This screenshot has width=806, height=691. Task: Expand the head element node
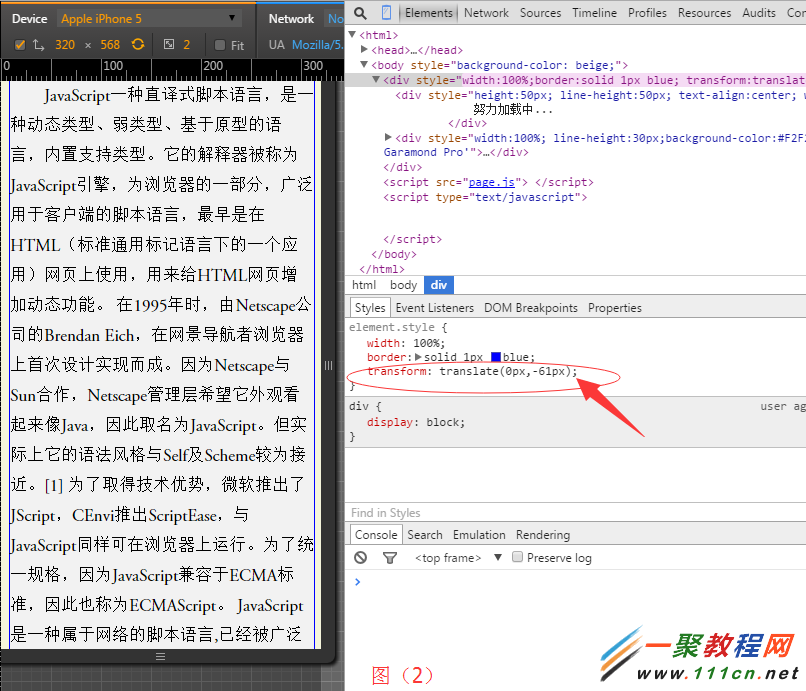364,49
